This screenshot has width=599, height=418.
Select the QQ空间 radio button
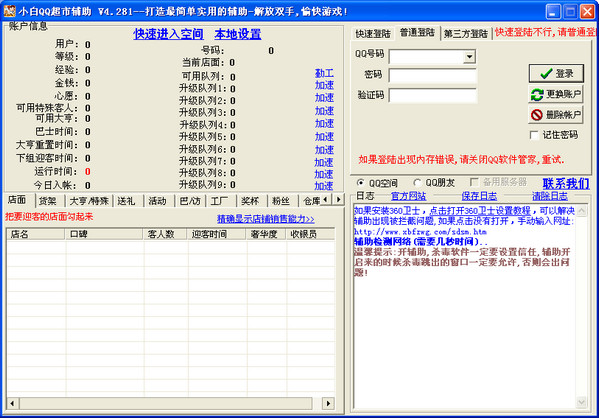point(360,183)
